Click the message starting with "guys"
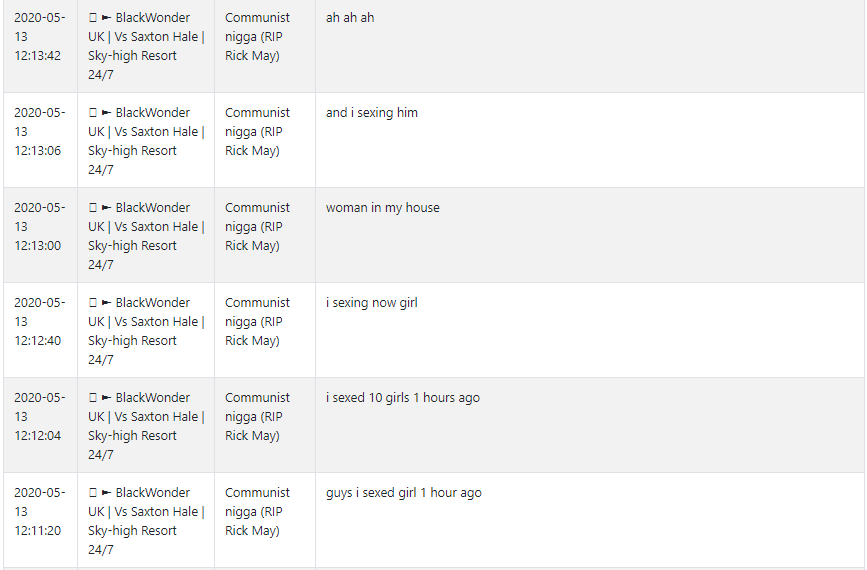Image resolution: width=867 pixels, height=570 pixels. coord(404,493)
